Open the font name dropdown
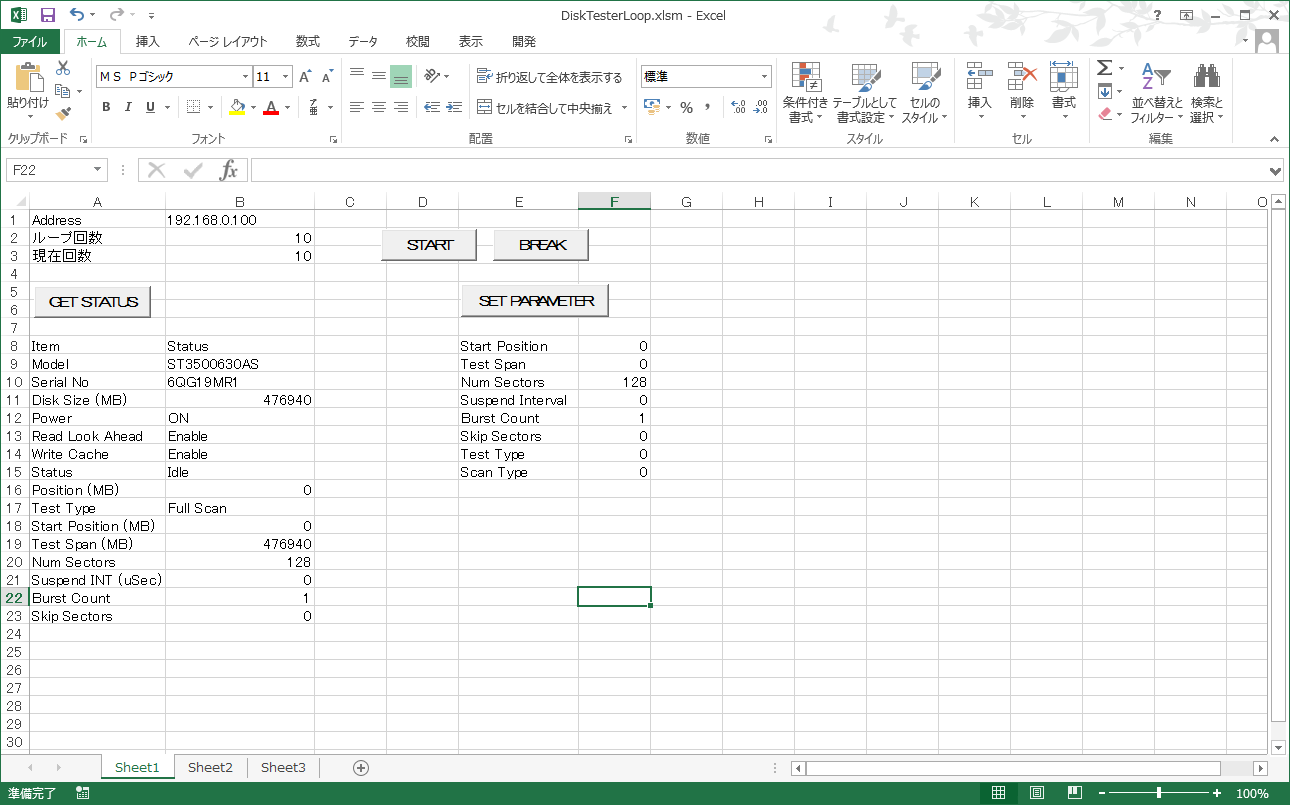The image size is (1290, 805). tap(245, 77)
